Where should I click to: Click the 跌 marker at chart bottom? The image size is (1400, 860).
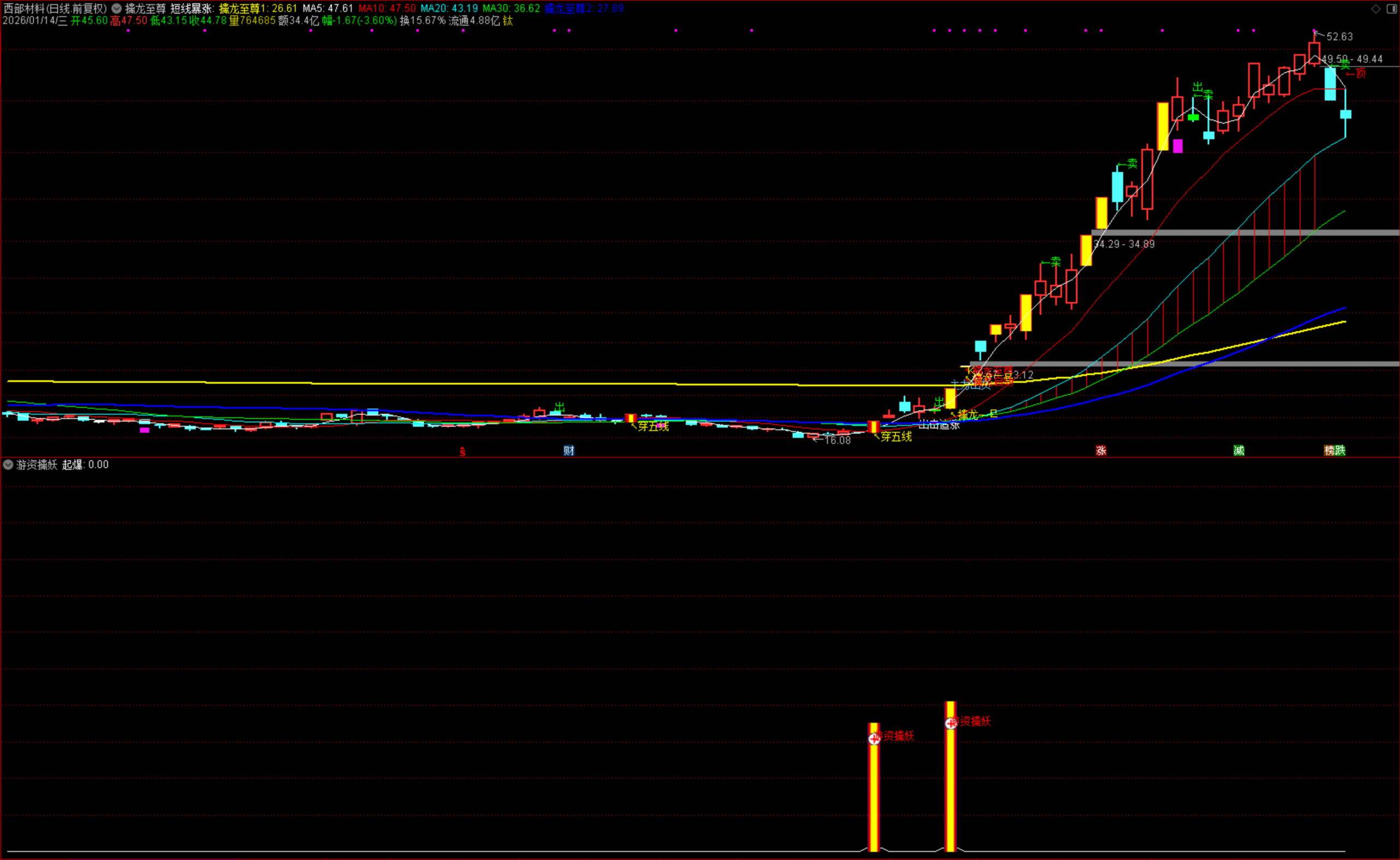click(x=1340, y=451)
